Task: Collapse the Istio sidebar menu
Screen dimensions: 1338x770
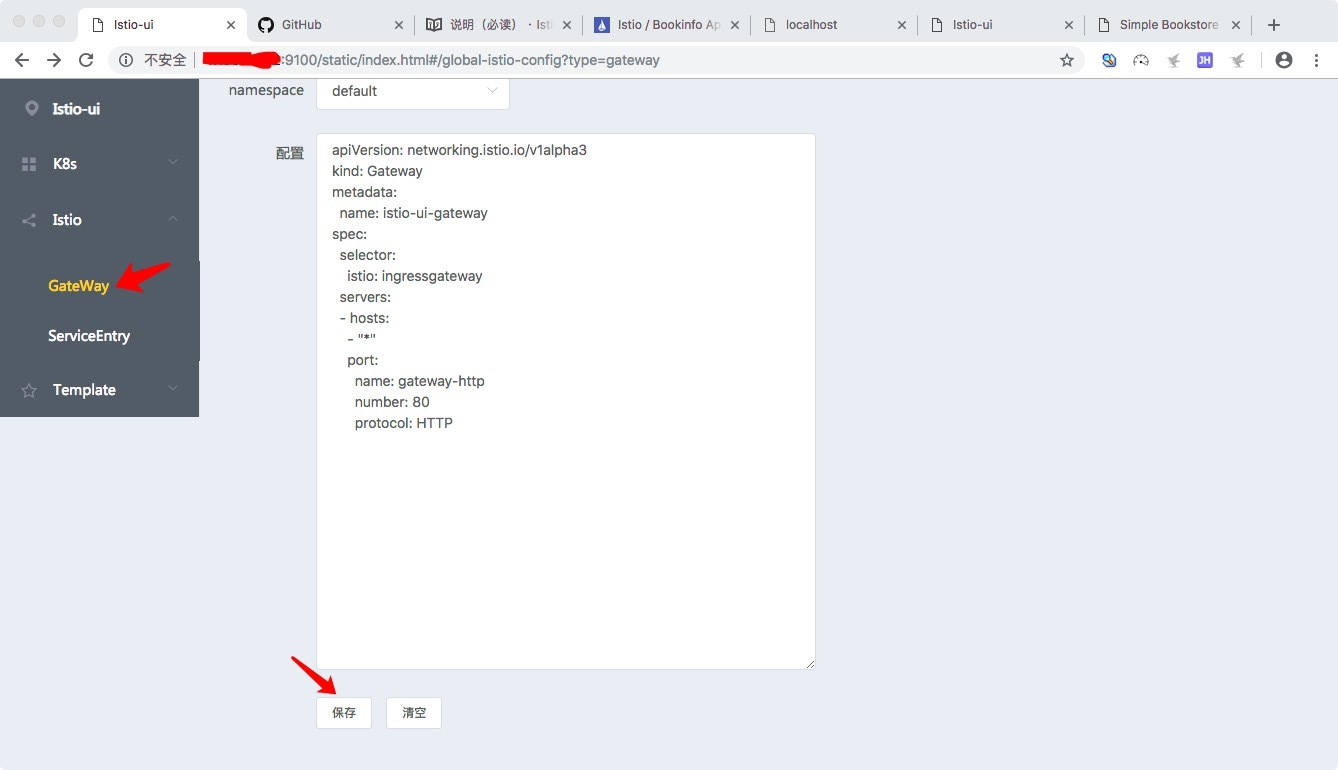Action: 100,220
